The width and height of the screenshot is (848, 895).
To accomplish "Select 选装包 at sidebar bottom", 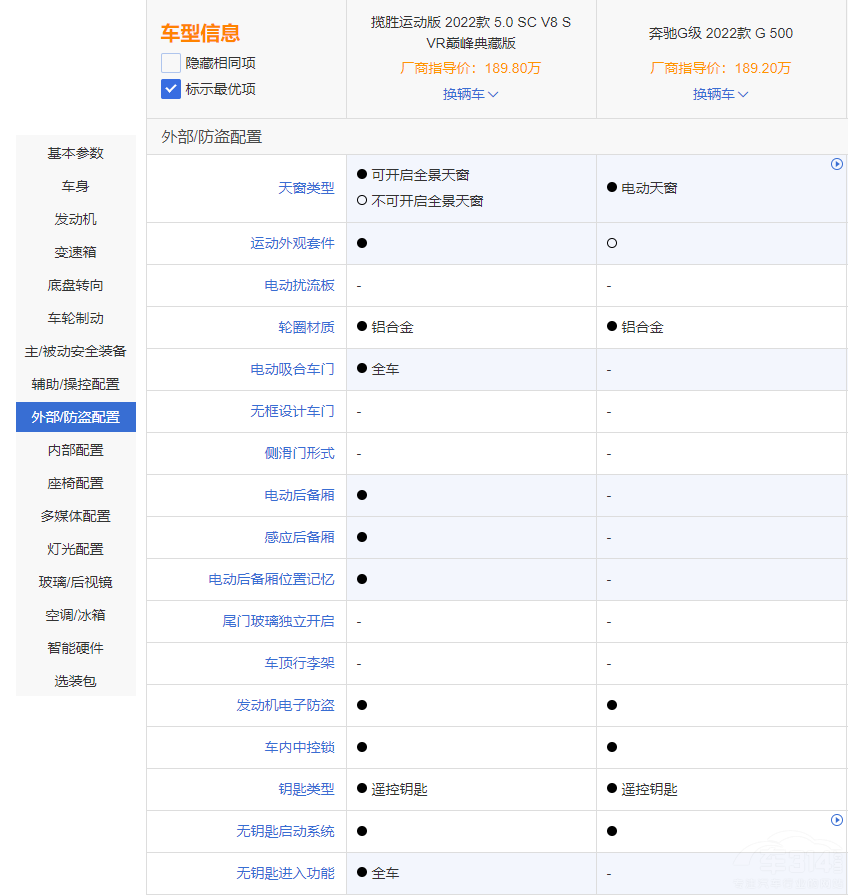I will pos(74,680).
